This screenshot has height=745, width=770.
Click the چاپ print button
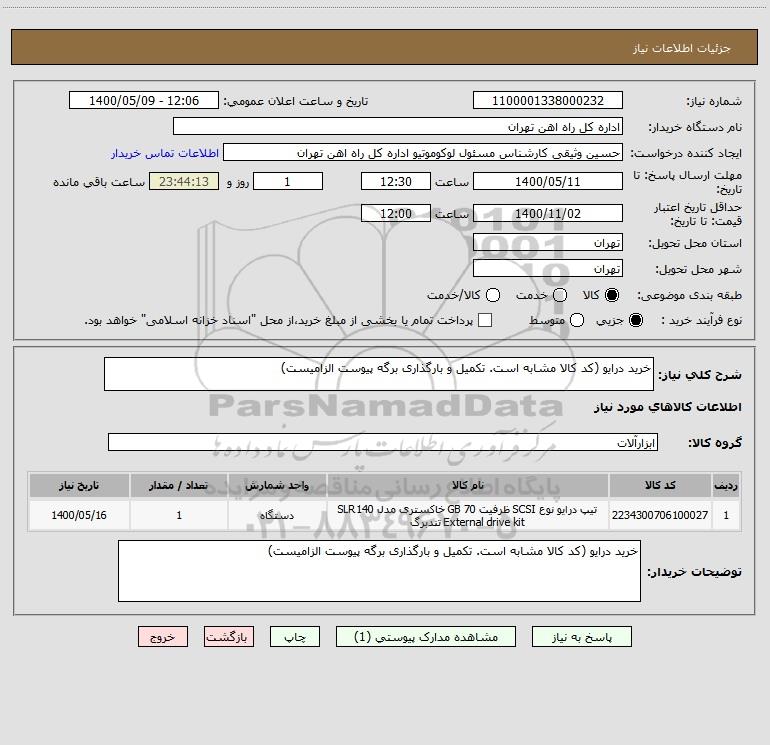(x=295, y=636)
